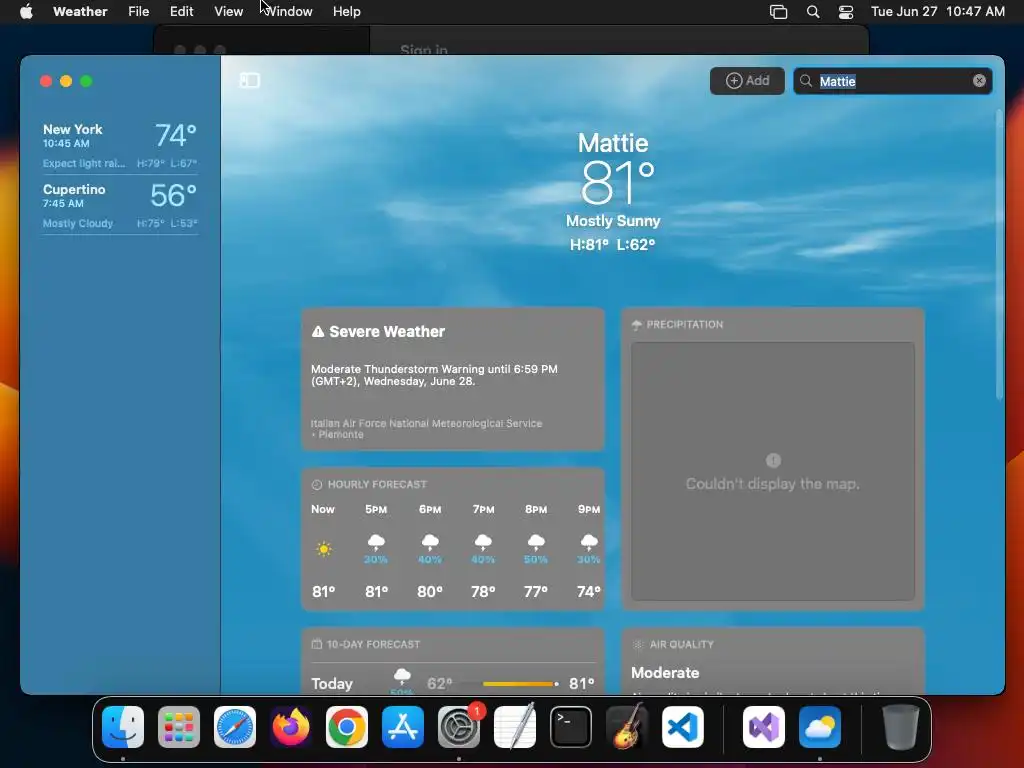Open the Apple menu

[26, 12]
